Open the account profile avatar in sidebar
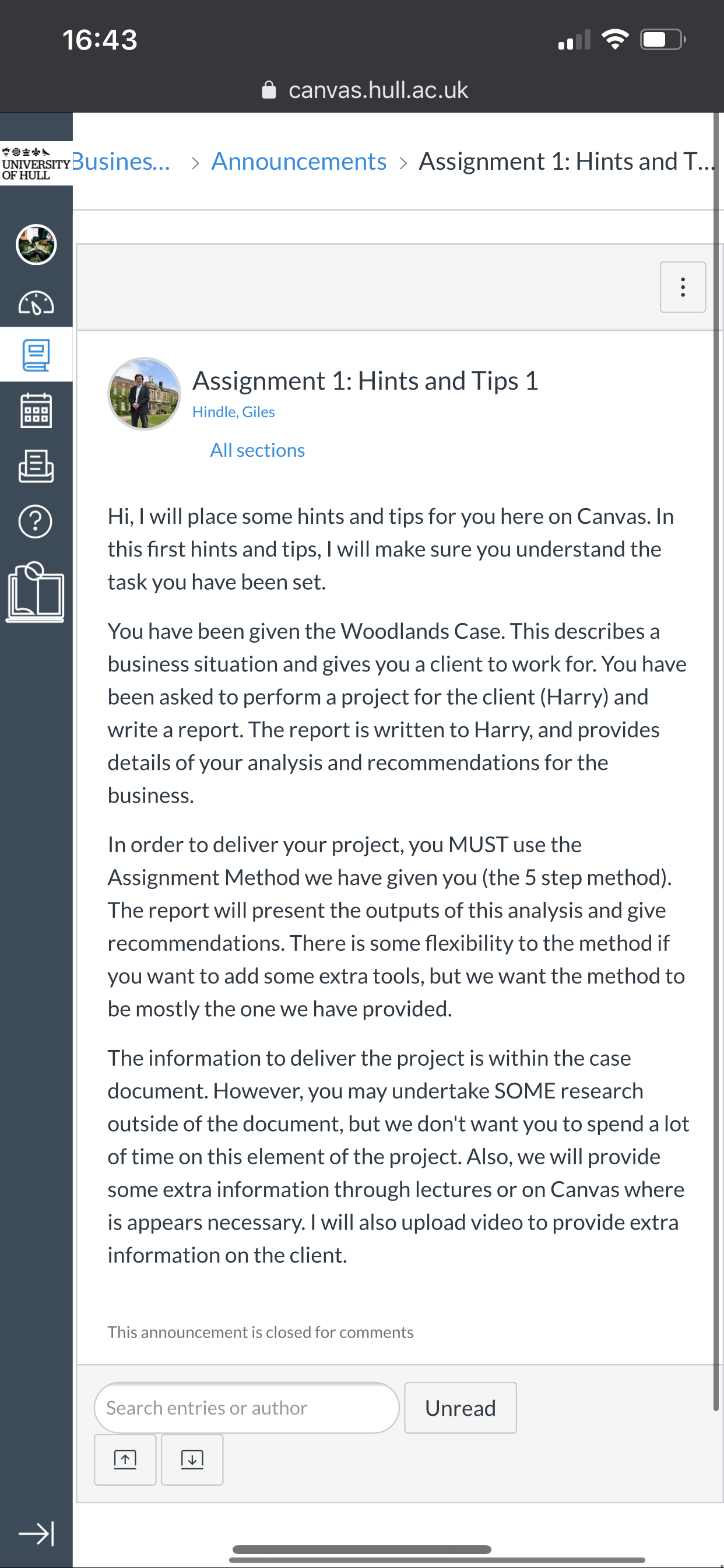Image resolution: width=724 pixels, height=1568 pixels. pyautogui.click(x=36, y=244)
